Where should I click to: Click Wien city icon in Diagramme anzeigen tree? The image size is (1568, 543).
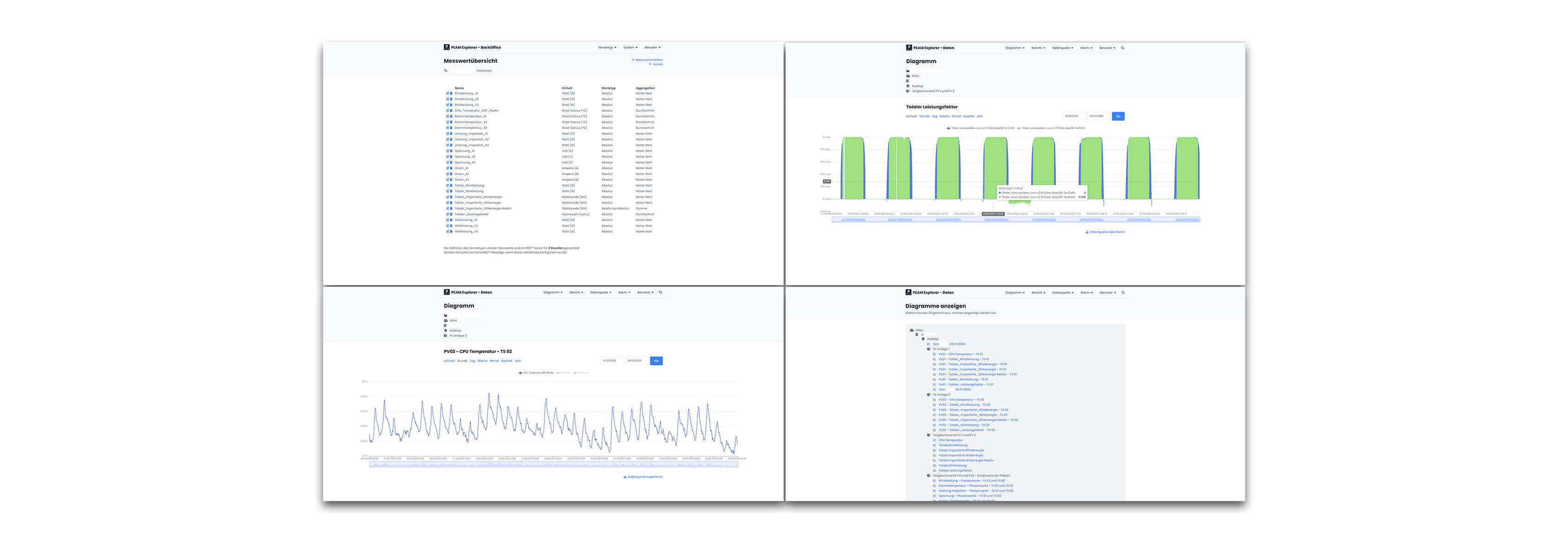pos(912,330)
